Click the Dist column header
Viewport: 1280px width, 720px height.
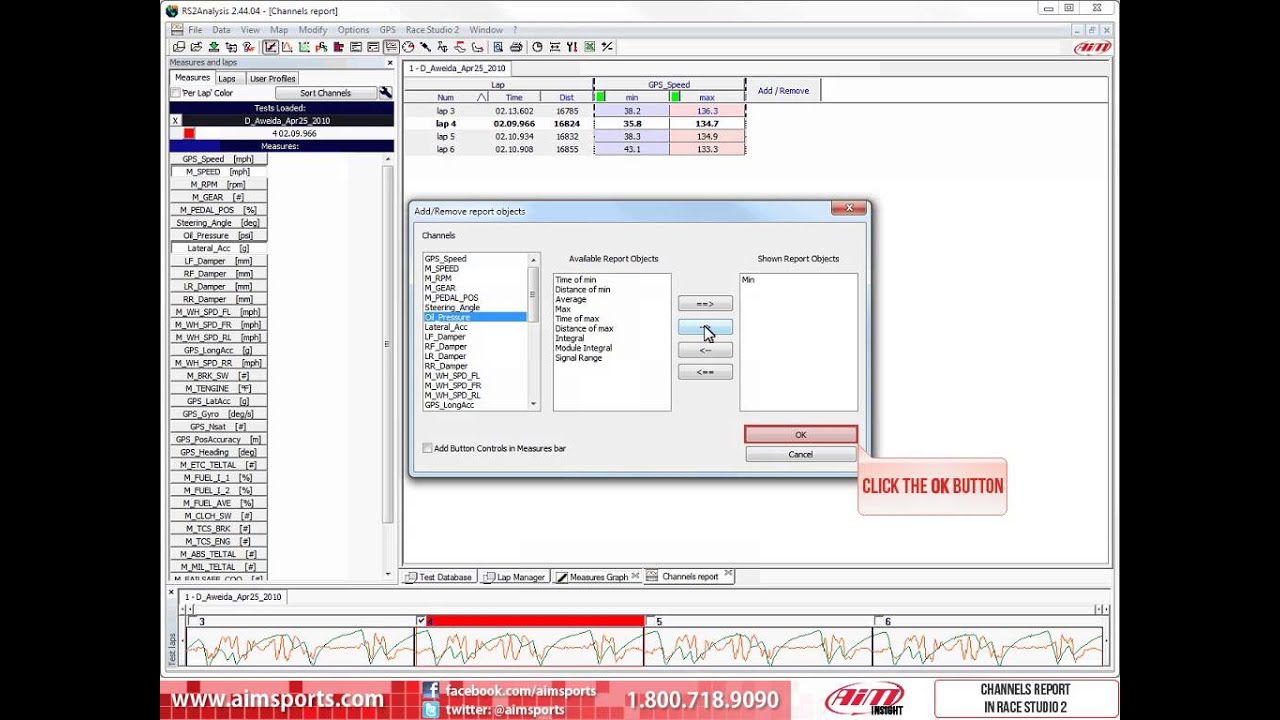[x=567, y=98]
